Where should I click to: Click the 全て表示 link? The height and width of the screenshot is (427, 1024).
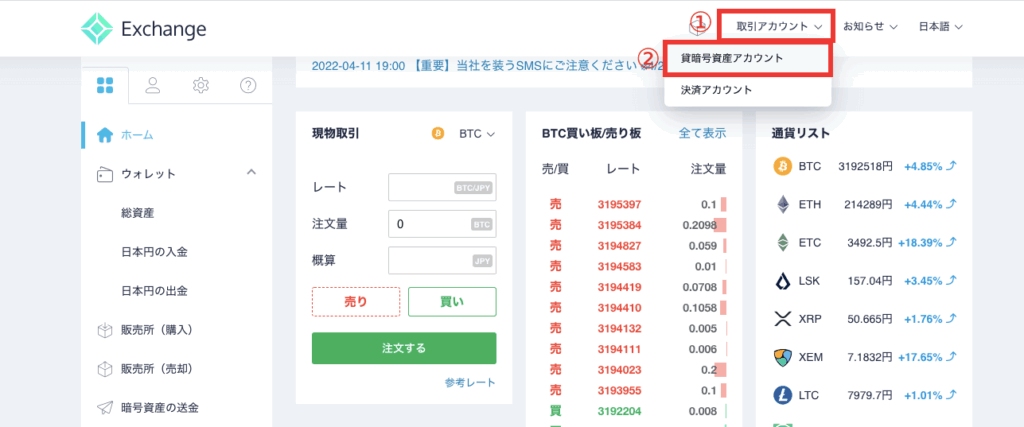point(702,133)
